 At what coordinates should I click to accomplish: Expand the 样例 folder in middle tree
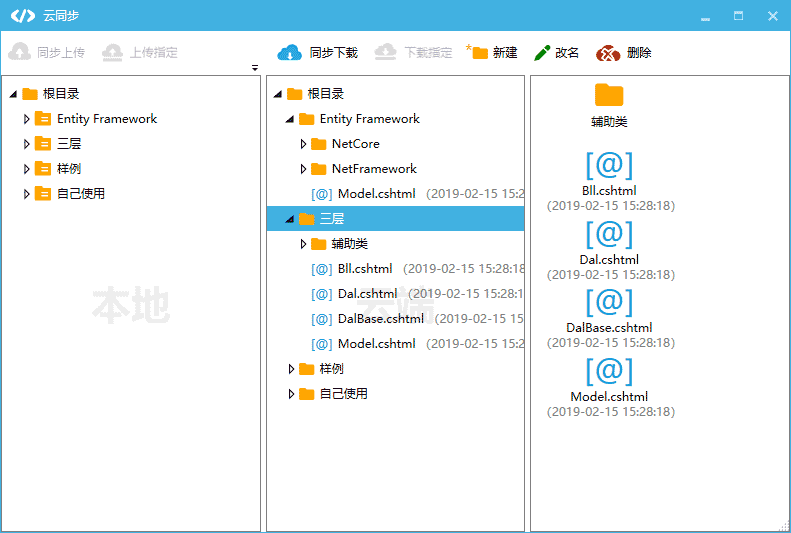click(x=291, y=369)
